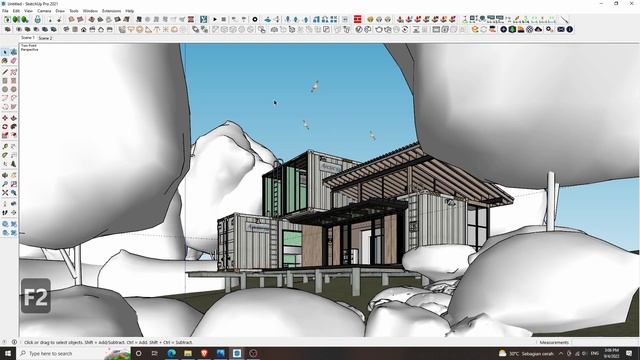Switch to the Scene 1 tab
Image resolution: width=640 pixels, height=360 pixels.
(x=28, y=38)
